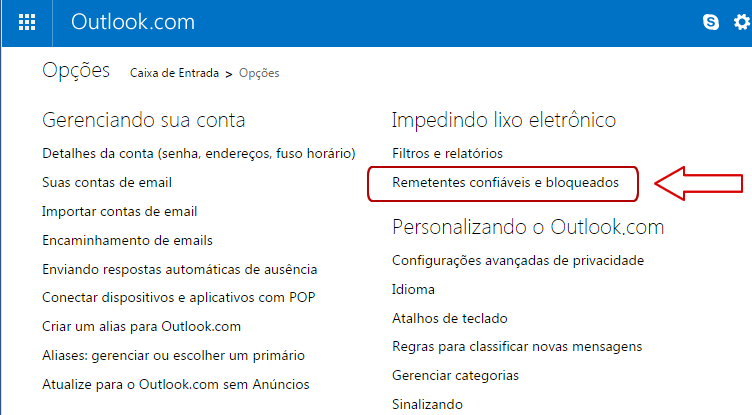Screen dimensions: 752x415
Task: Click the Skype icon in header
Action: 711,22
